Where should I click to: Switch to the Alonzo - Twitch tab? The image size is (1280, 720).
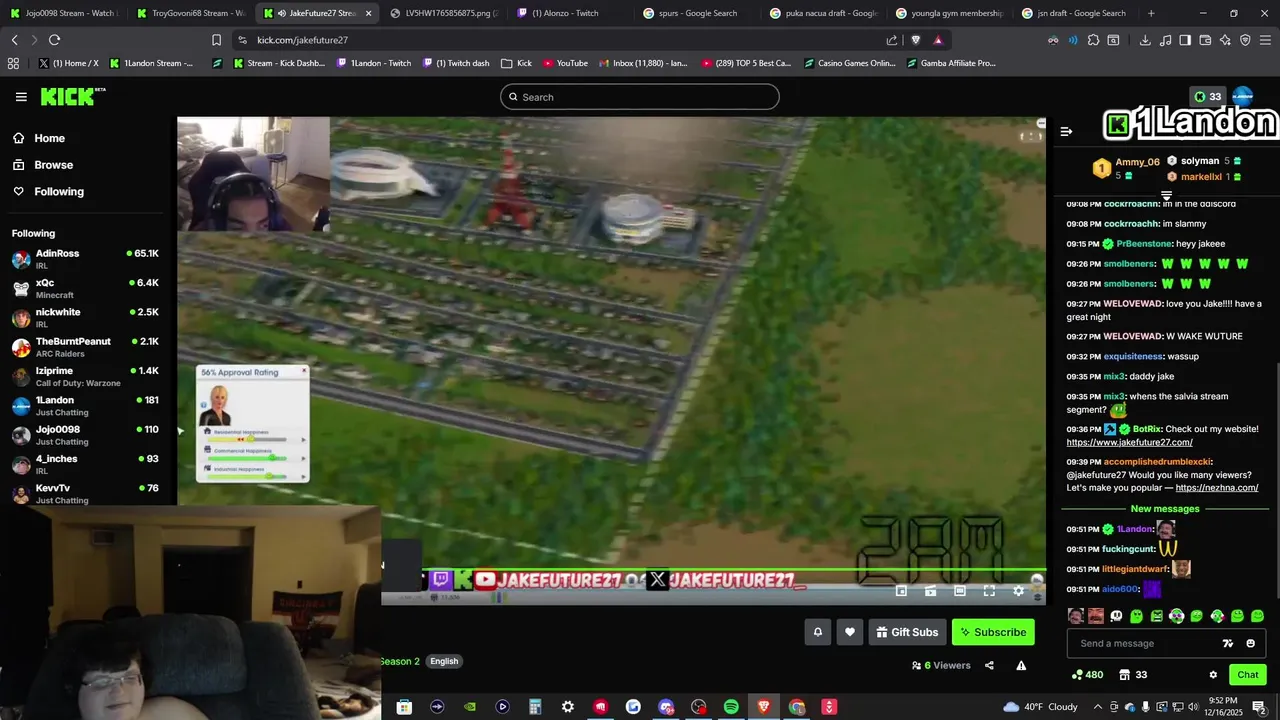570,13
